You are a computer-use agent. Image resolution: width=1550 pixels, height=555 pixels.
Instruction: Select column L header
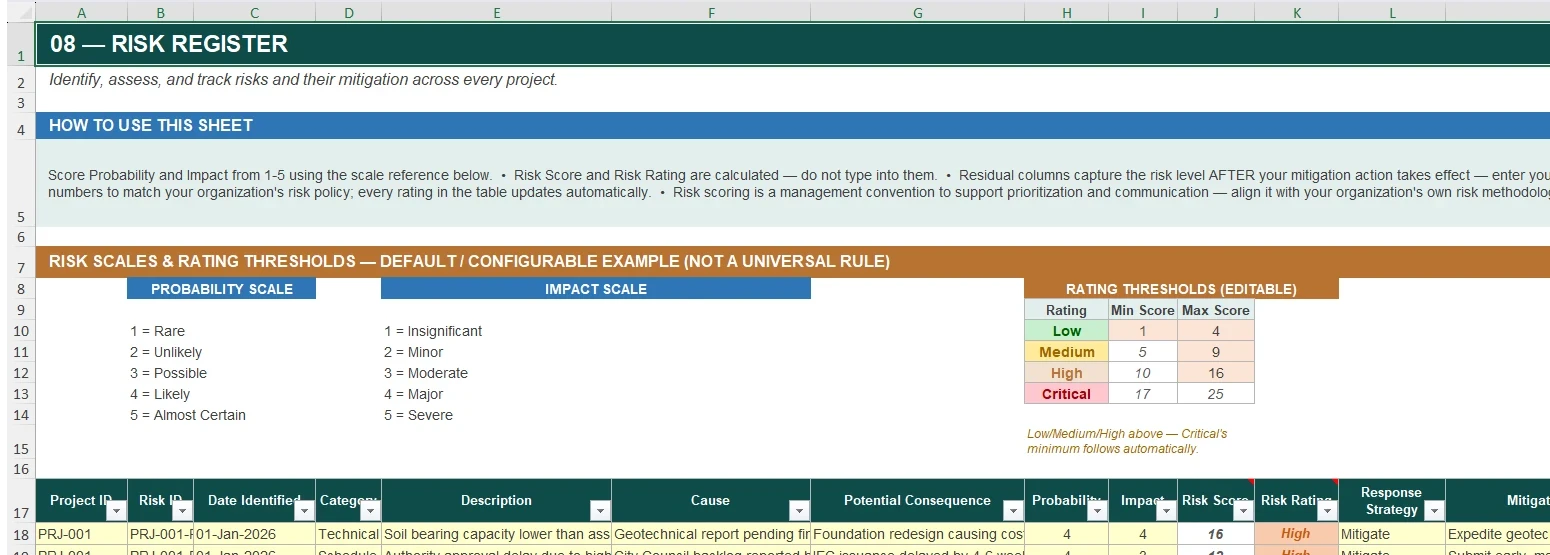(1392, 12)
